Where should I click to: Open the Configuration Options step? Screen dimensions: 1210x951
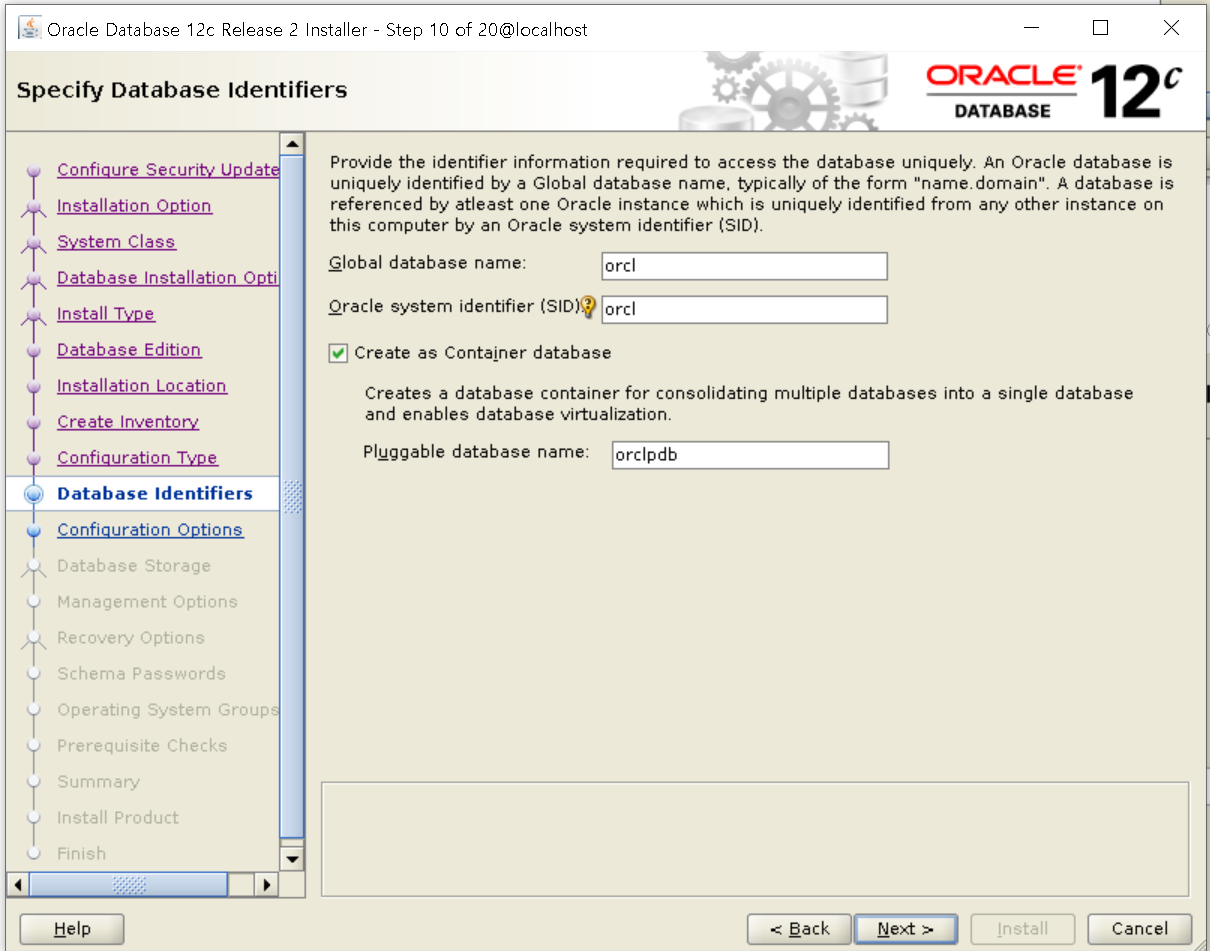(x=150, y=529)
